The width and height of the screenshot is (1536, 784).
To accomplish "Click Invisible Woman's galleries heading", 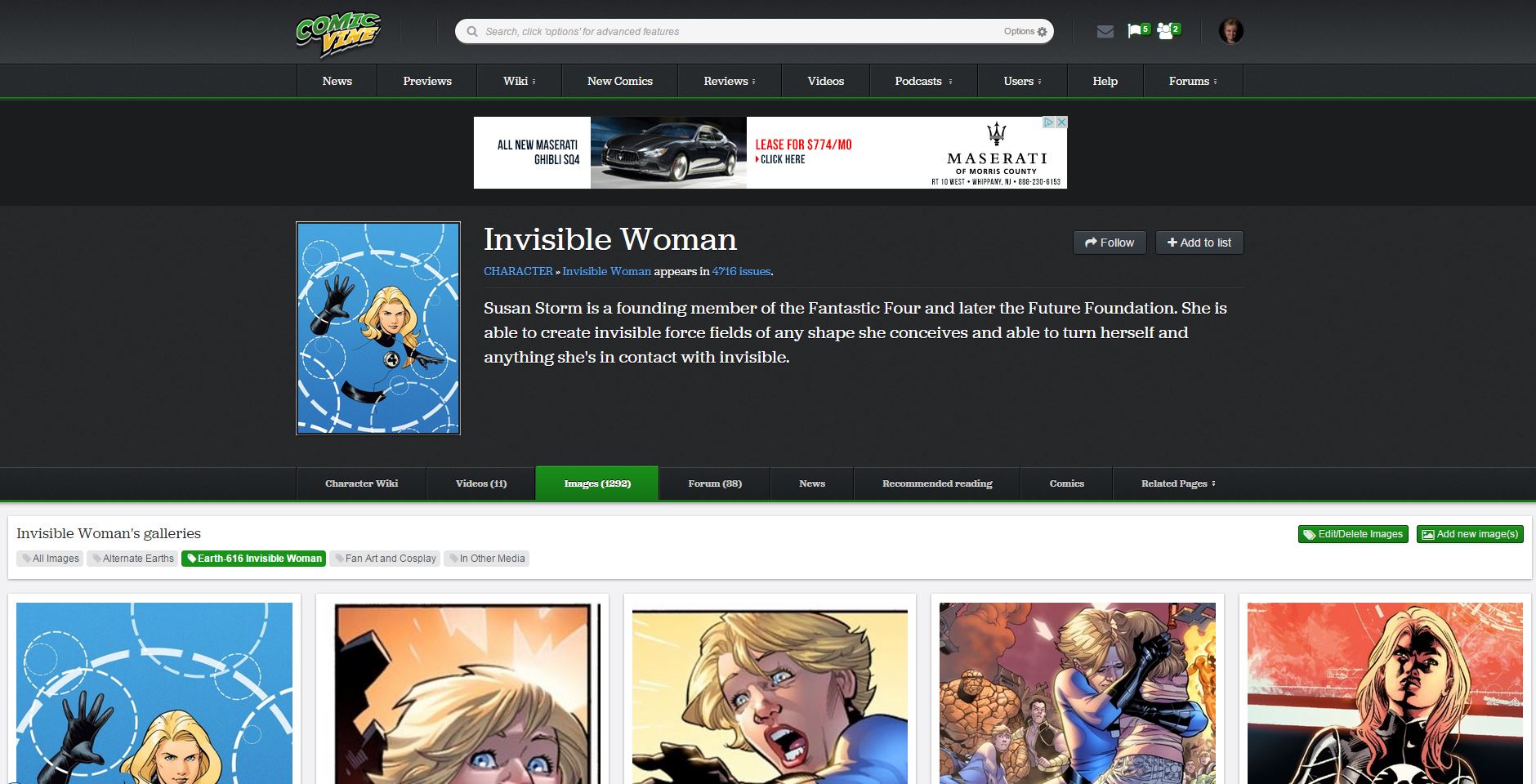I will (x=109, y=533).
